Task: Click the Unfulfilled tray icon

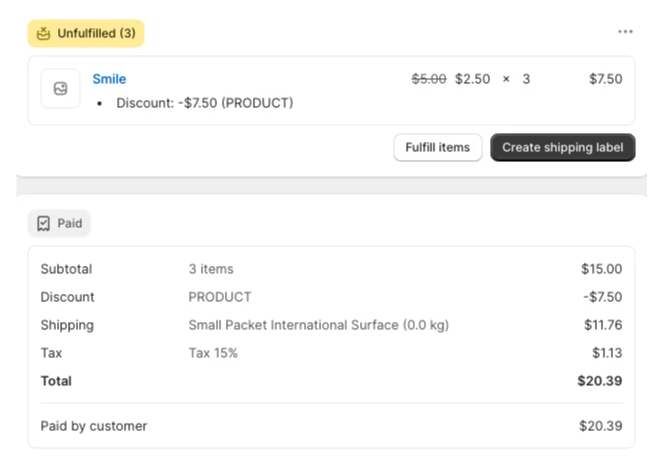Action: pyautogui.click(x=43, y=33)
